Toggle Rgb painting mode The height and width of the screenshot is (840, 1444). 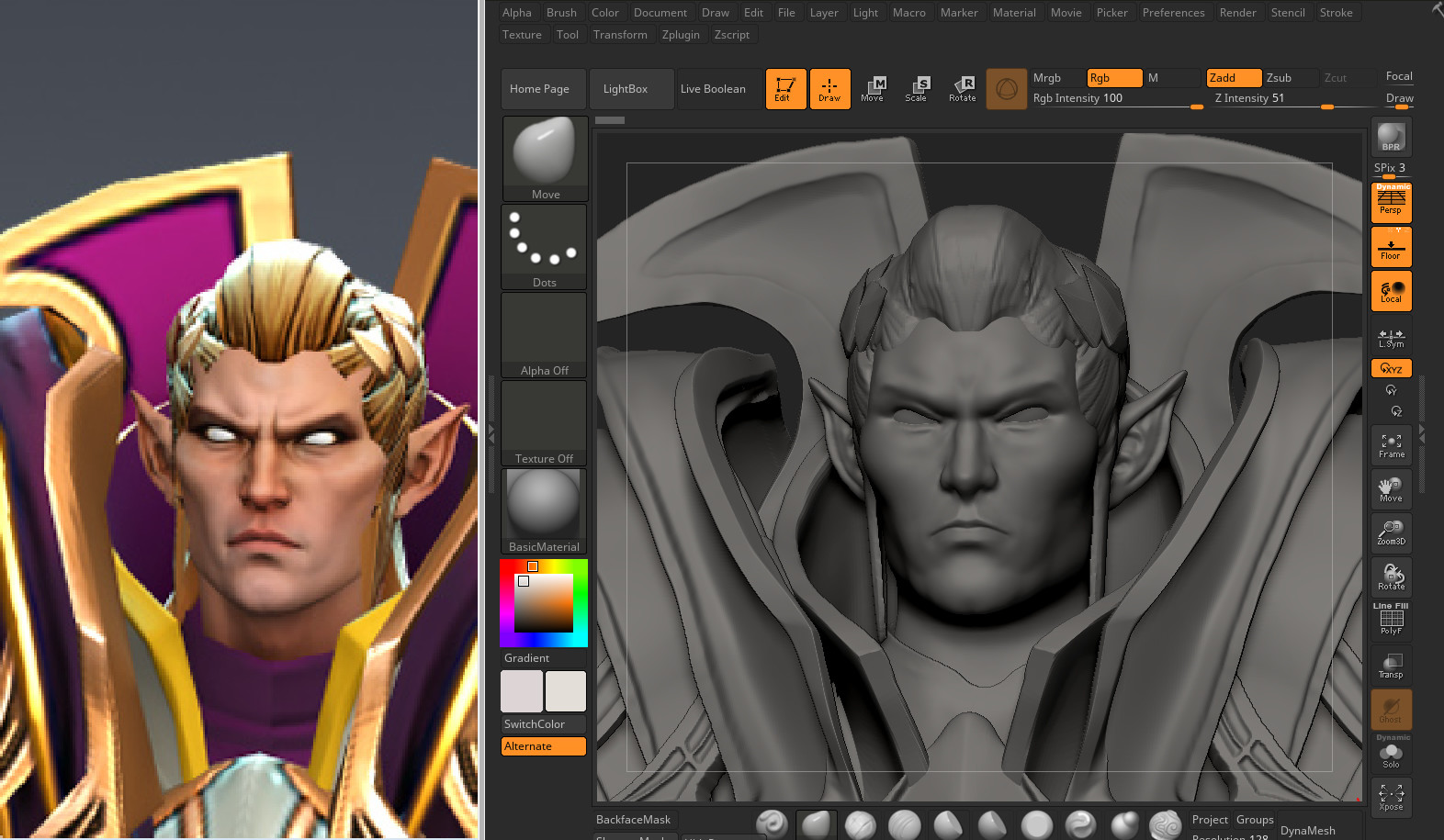point(1114,78)
